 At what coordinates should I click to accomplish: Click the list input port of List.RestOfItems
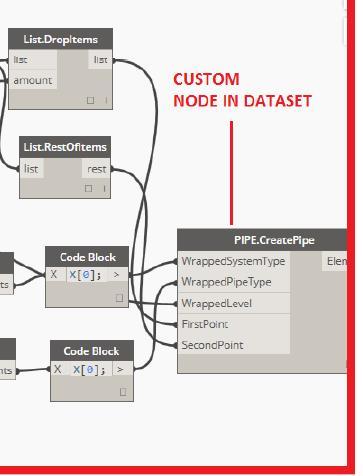(x=31, y=169)
